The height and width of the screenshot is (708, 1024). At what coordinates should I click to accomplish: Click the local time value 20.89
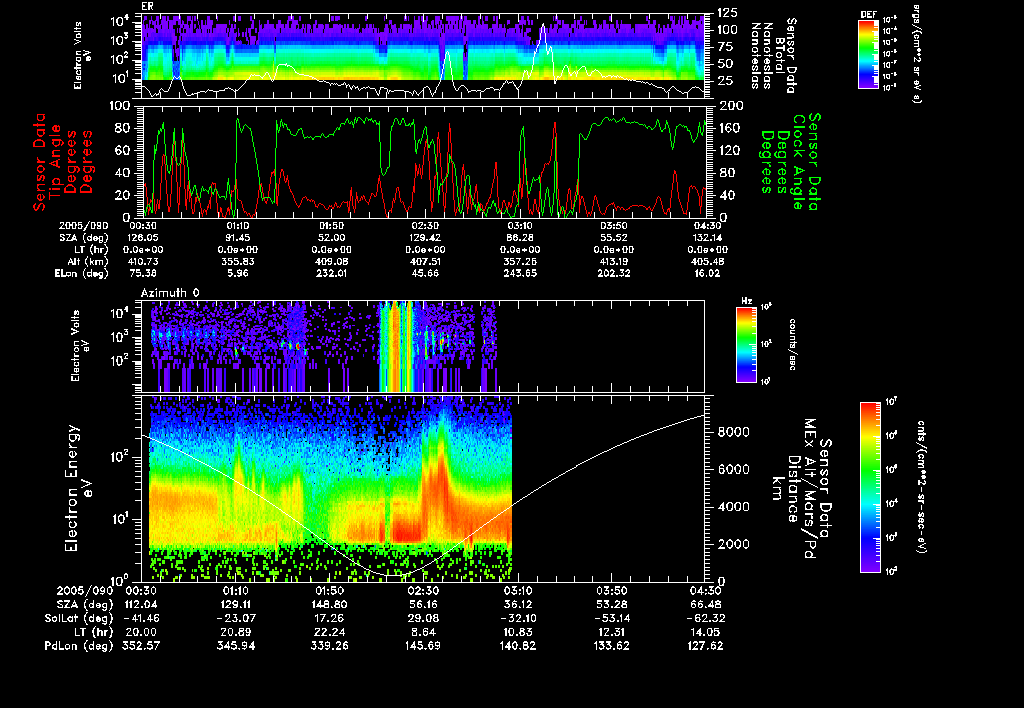pos(235,632)
